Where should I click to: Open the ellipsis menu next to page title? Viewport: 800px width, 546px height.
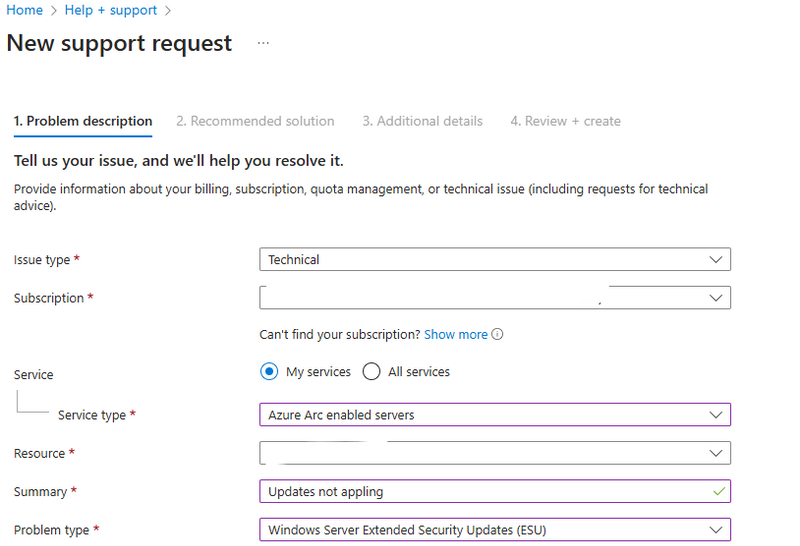[263, 44]
